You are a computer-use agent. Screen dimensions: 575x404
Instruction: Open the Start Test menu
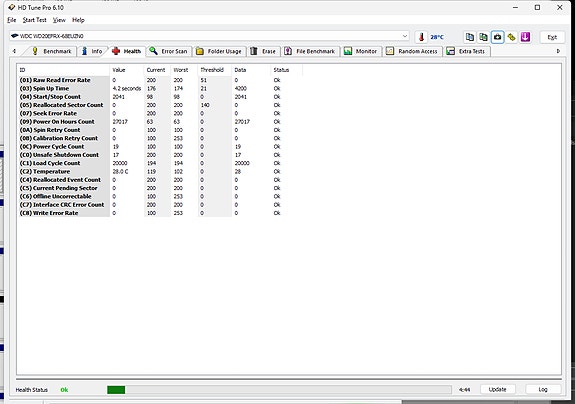click(34, 20)
